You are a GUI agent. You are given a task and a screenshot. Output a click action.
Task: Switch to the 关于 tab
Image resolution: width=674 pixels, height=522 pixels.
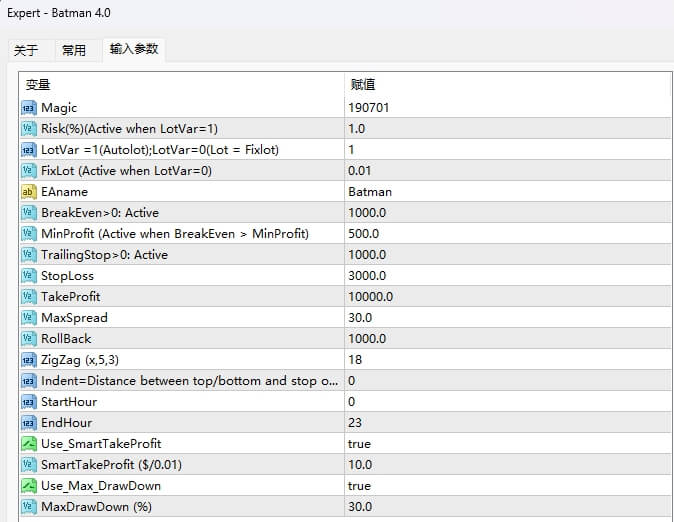click(x=26, y=50)
